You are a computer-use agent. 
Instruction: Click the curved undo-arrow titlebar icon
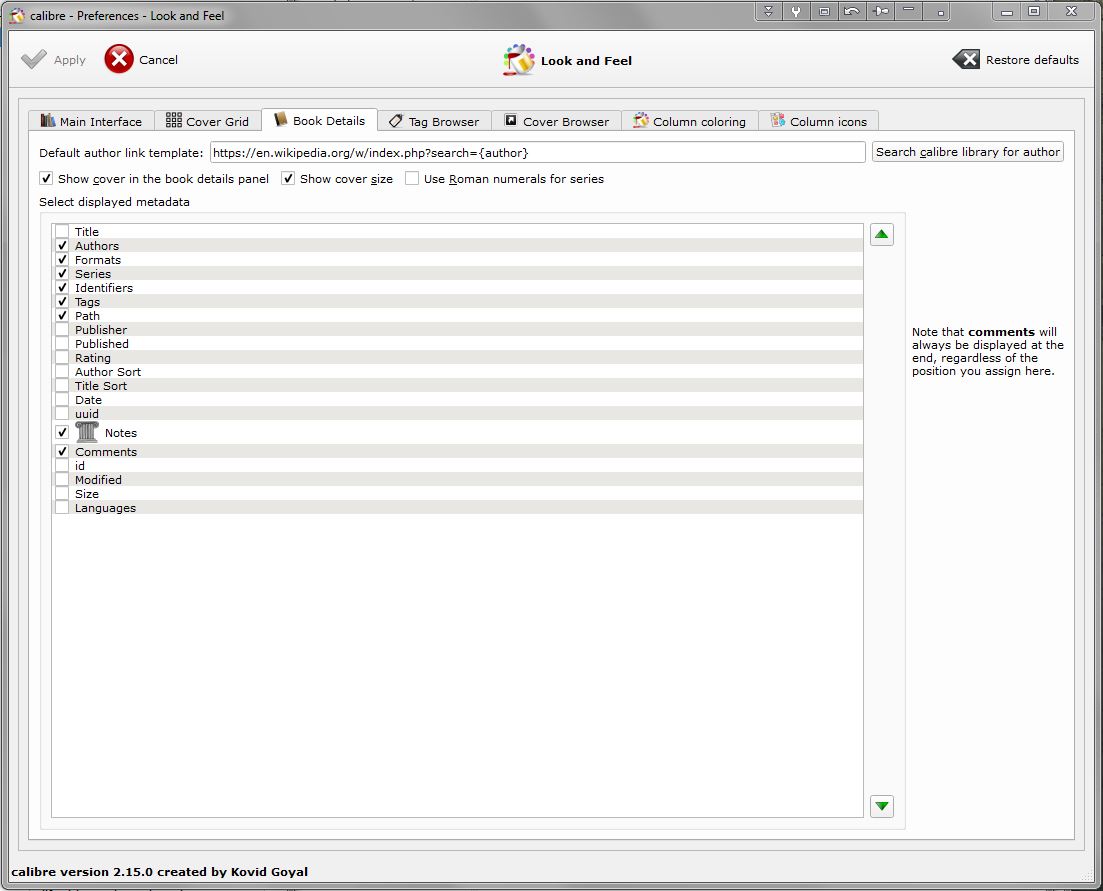tap(852, 11)
